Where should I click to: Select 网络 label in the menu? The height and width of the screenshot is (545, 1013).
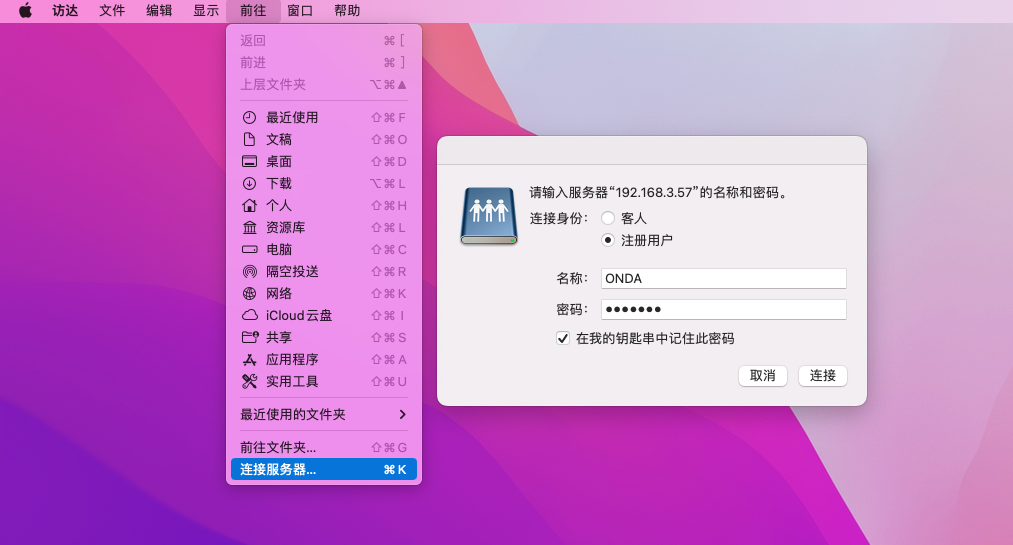point(279,293)
